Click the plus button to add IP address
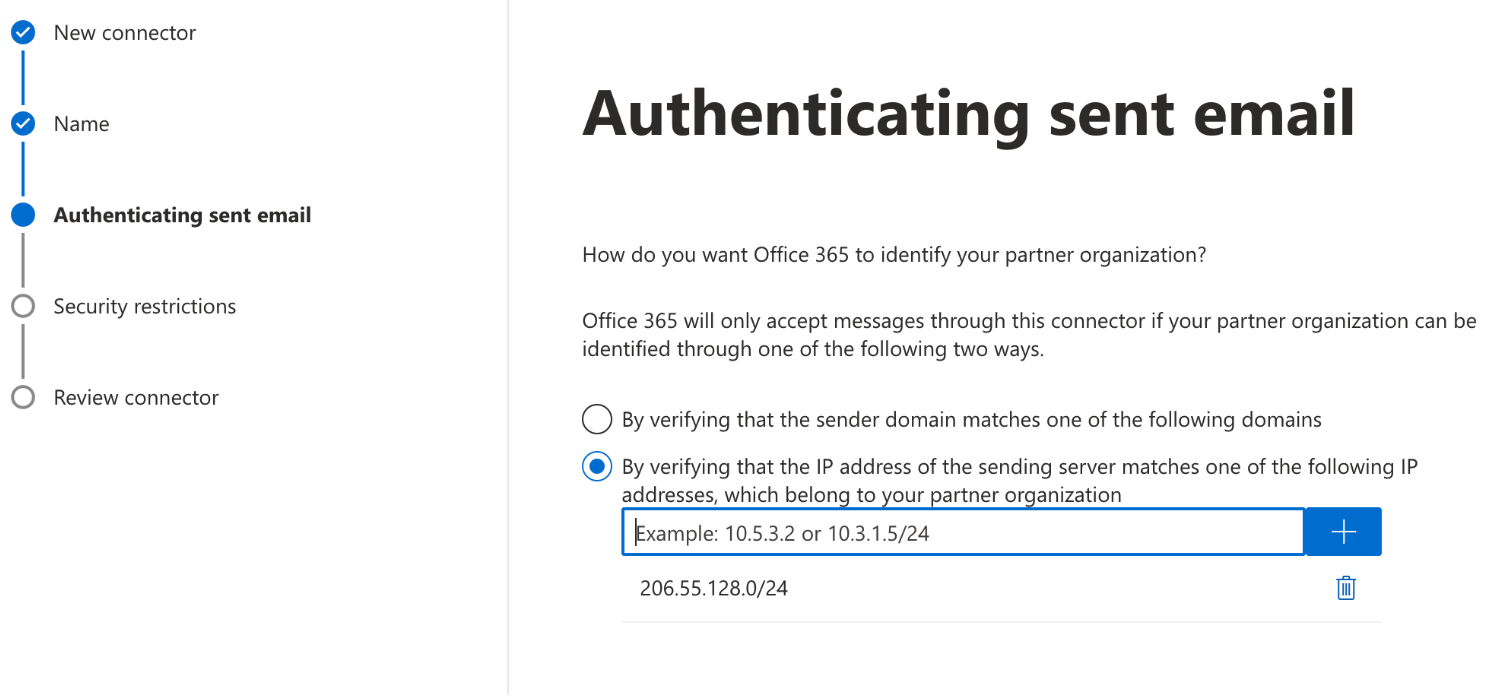 1342,531
